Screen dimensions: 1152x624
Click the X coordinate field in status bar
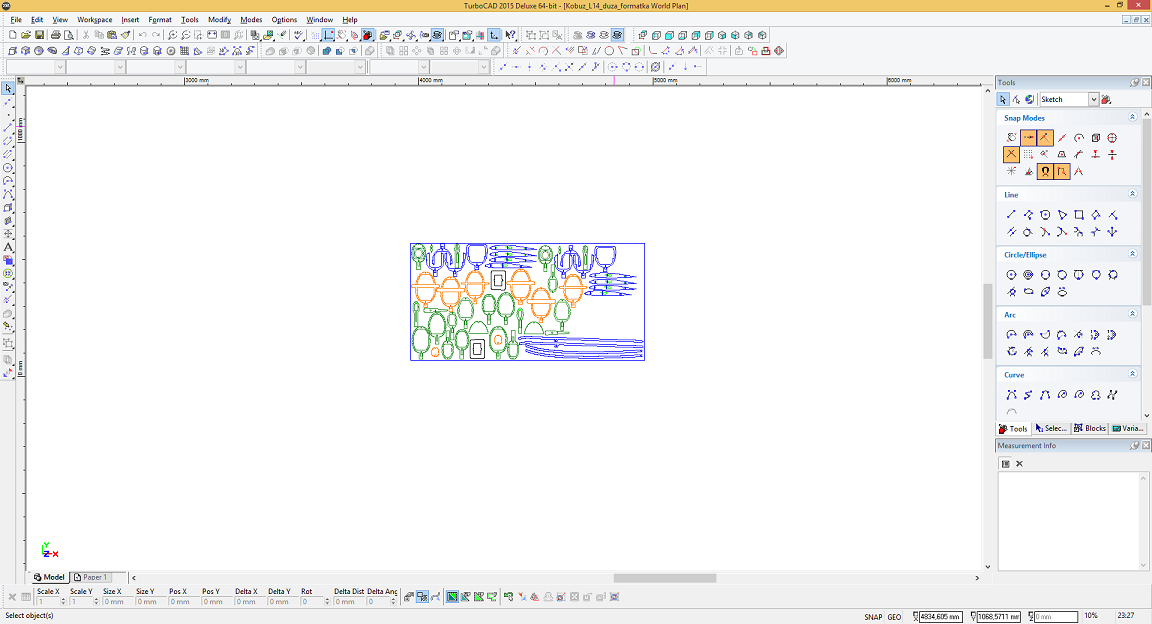coord(940,617)
